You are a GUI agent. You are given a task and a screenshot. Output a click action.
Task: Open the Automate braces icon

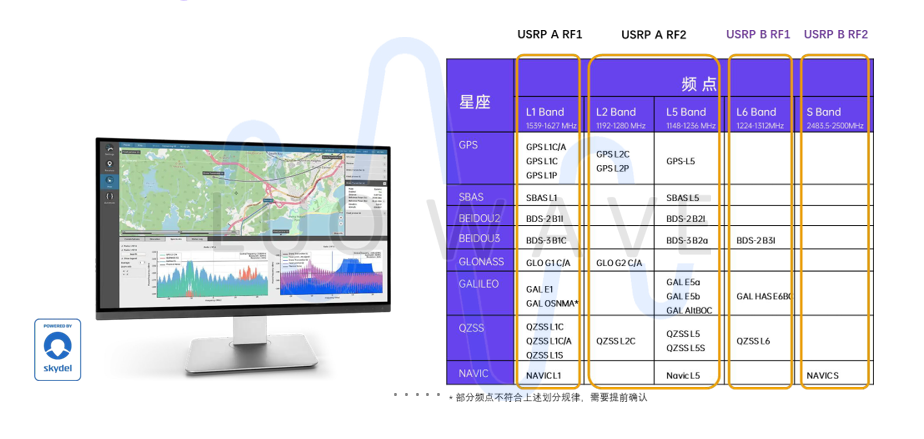point(109,197)
